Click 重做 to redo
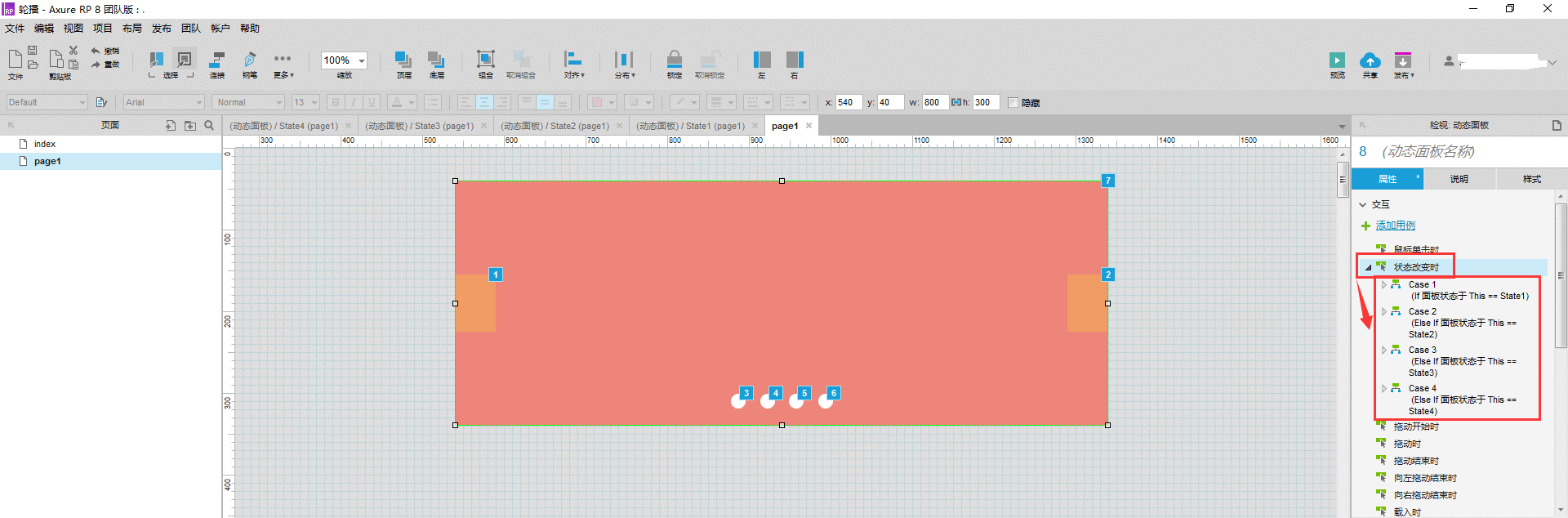 click(105, 64)
